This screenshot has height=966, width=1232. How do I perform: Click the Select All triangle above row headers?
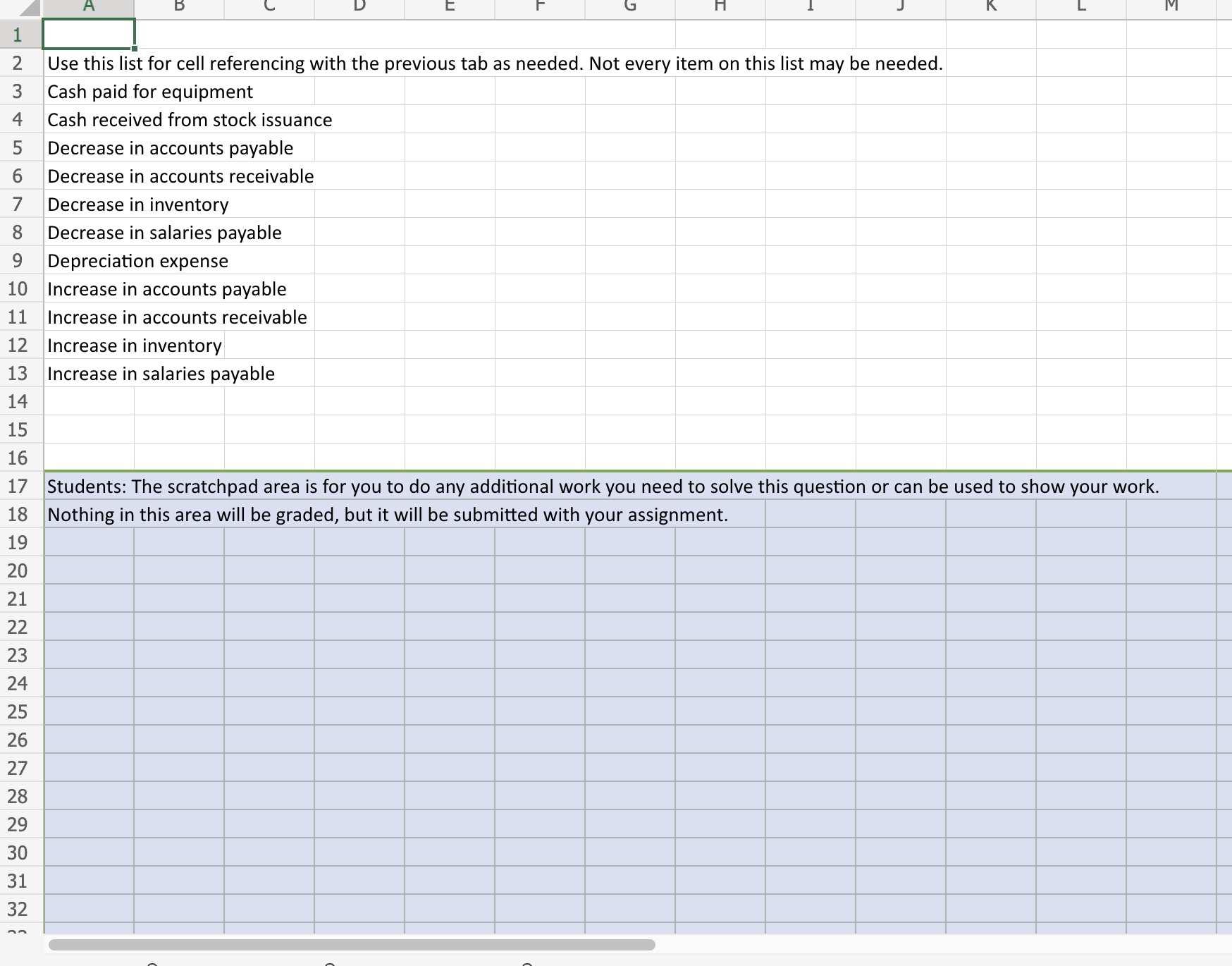[x=21, y=7]
